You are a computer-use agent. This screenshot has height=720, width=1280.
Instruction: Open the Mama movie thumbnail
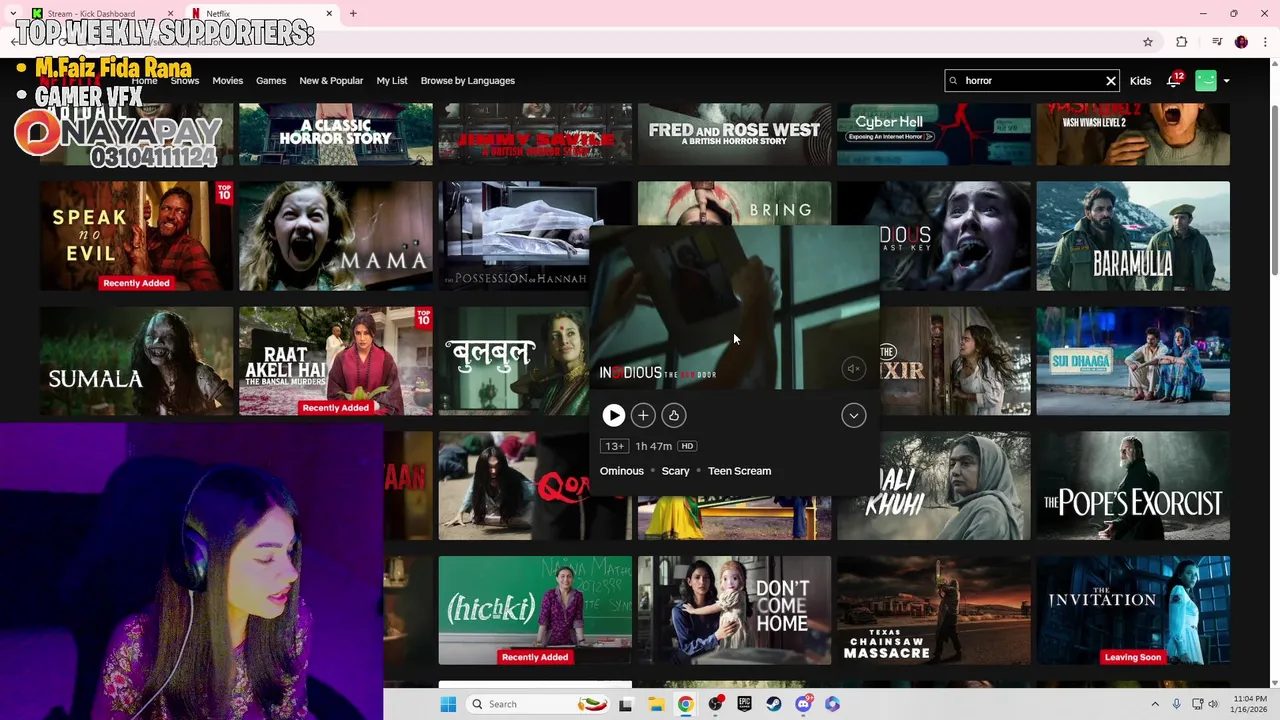coord(336,236)
